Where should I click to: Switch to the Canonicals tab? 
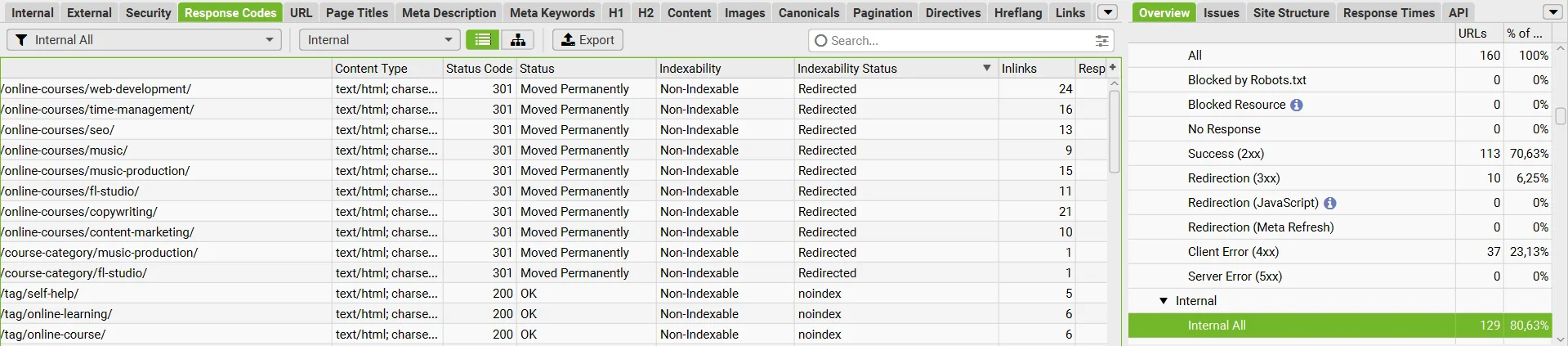point(809,12)
